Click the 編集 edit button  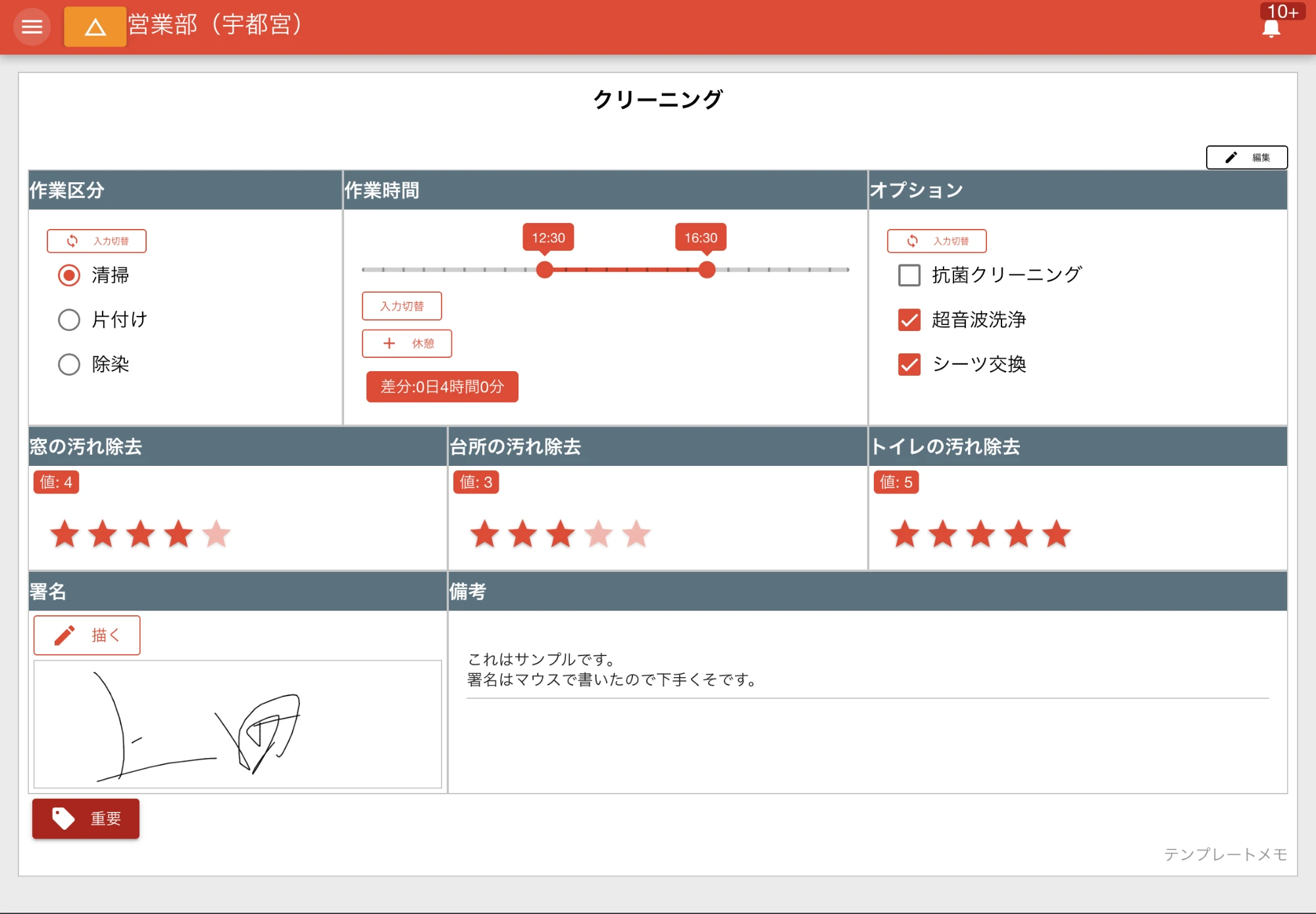coord(1247,157)
